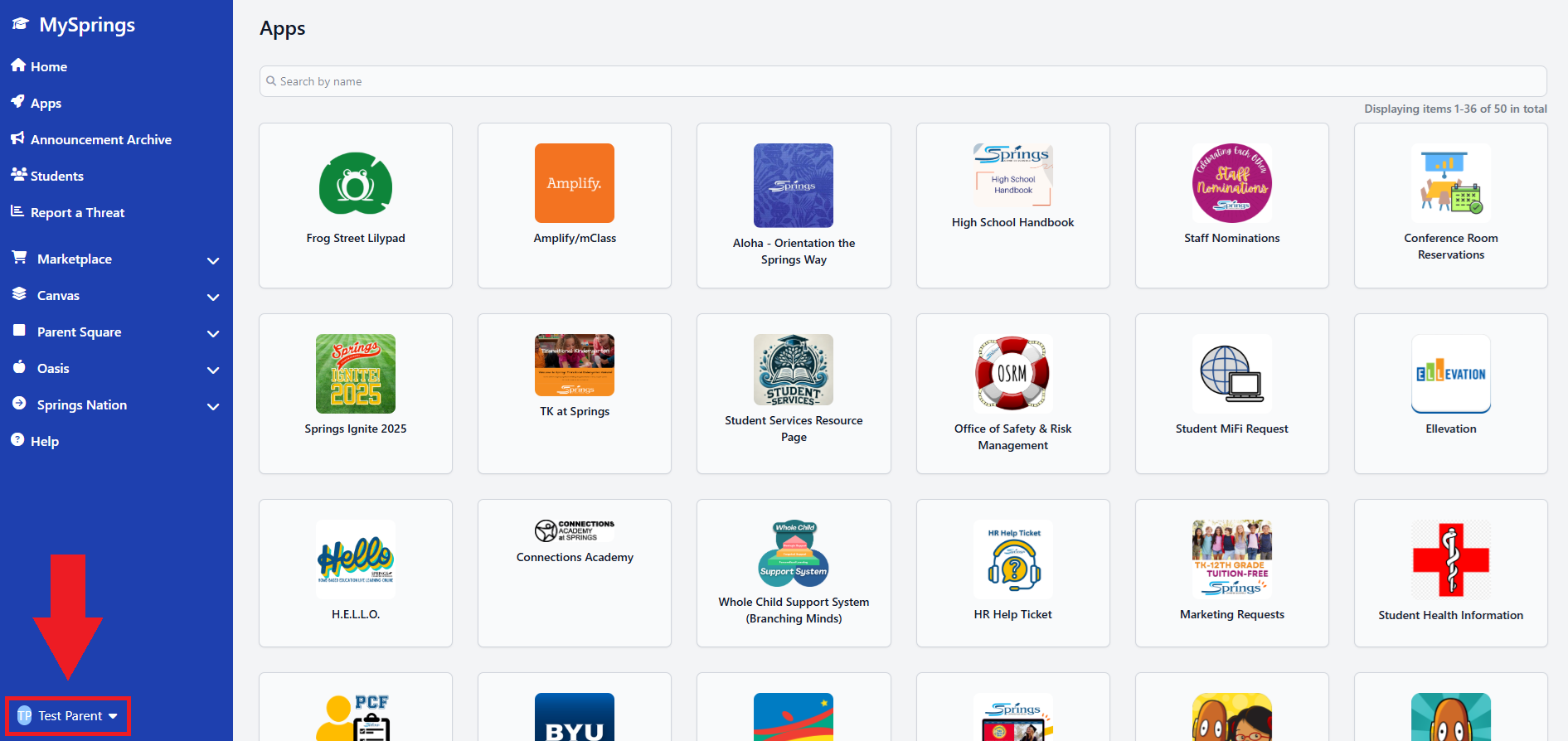Click the Report a Threat link
Image resolution: width=1568 pixels, height=741 pixels.
pyautogui.click(x=77, y=213)
